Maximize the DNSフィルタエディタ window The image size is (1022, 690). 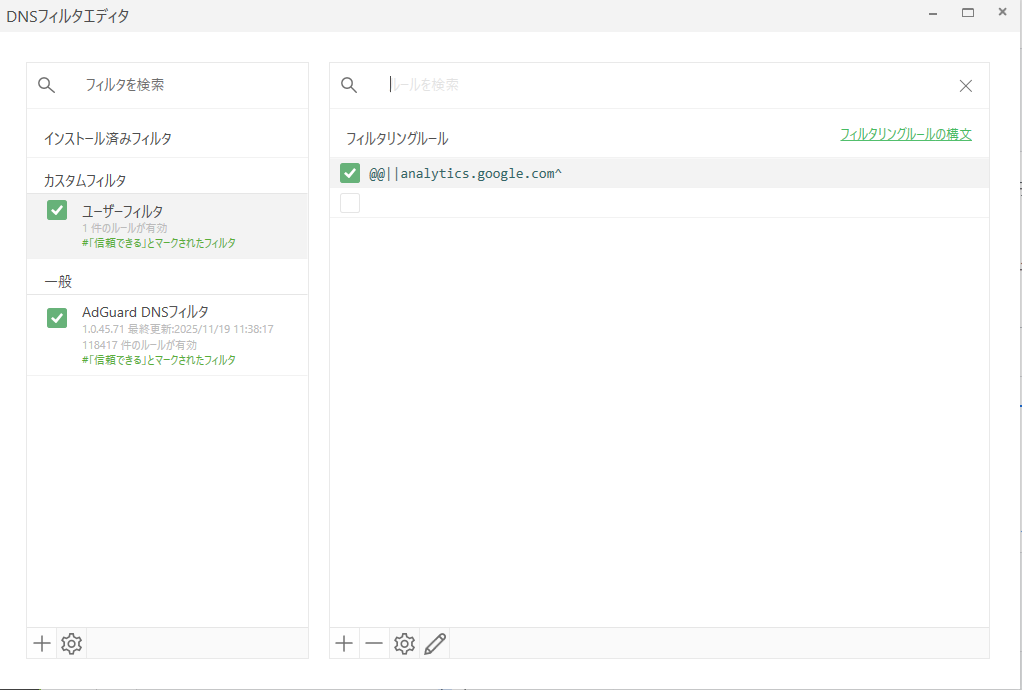(x=967, y=13)
